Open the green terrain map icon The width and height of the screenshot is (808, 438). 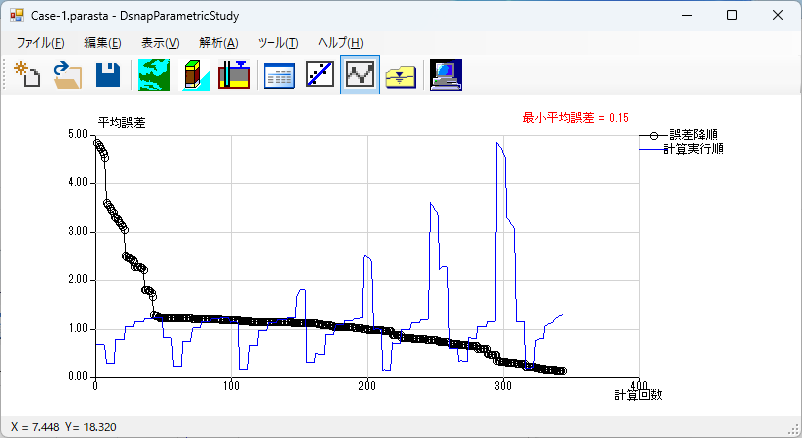point(154,75)
